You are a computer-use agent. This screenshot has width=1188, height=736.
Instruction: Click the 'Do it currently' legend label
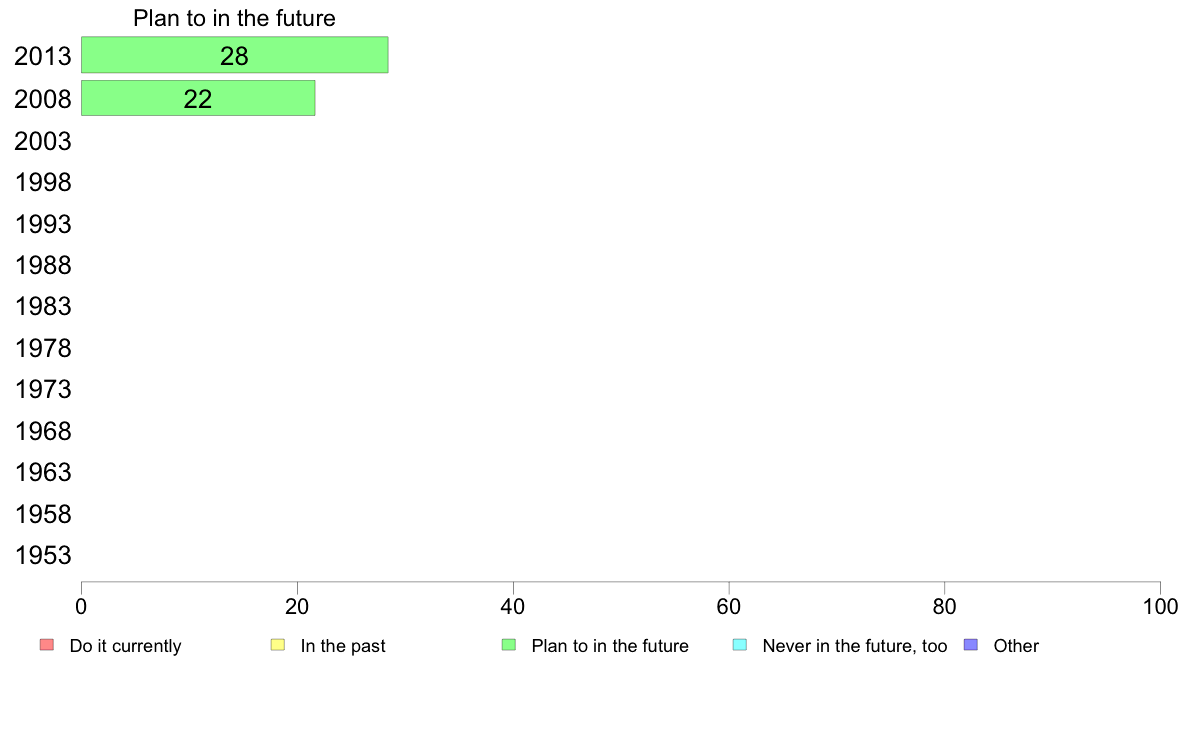coord(125,646)
